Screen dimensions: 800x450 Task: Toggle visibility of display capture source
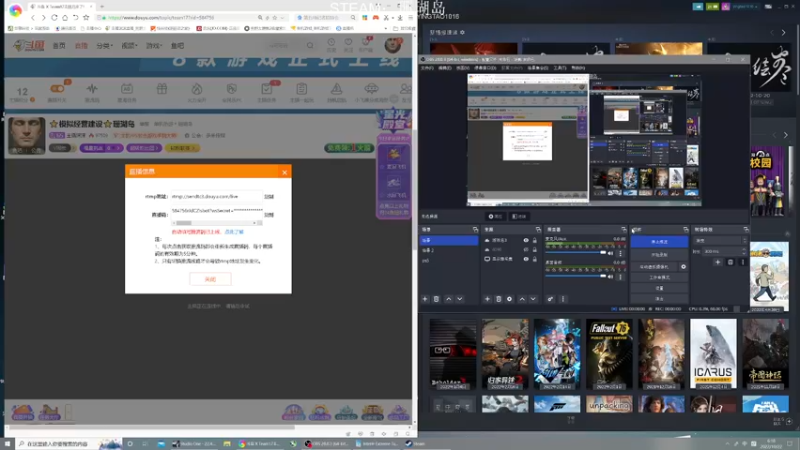526,259
